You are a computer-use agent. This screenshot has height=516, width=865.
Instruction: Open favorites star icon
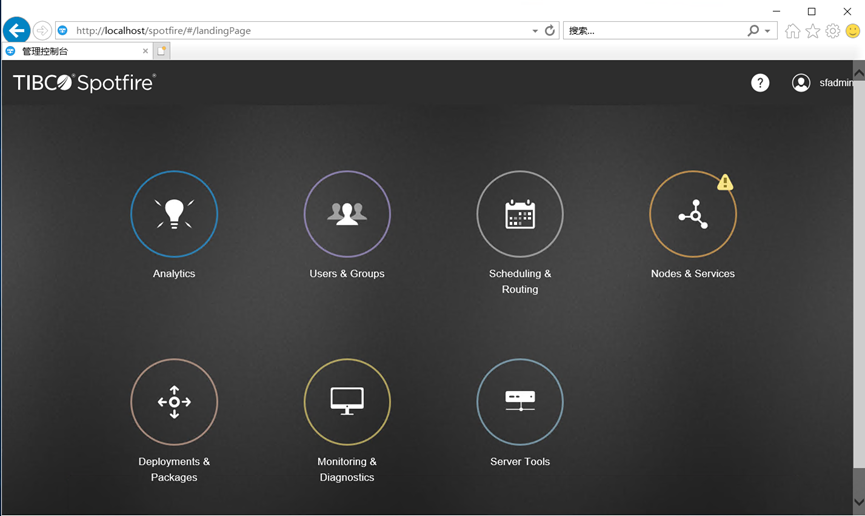(x=813, y=31)
